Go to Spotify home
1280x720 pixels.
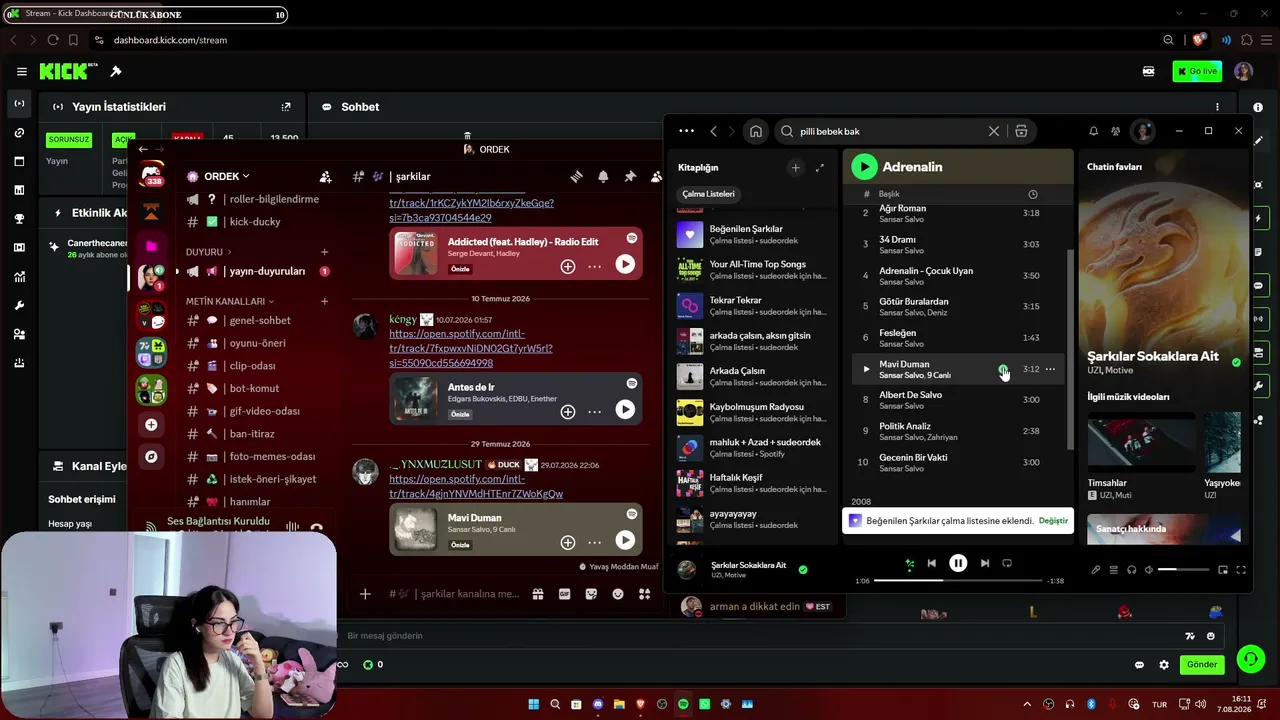756,131
